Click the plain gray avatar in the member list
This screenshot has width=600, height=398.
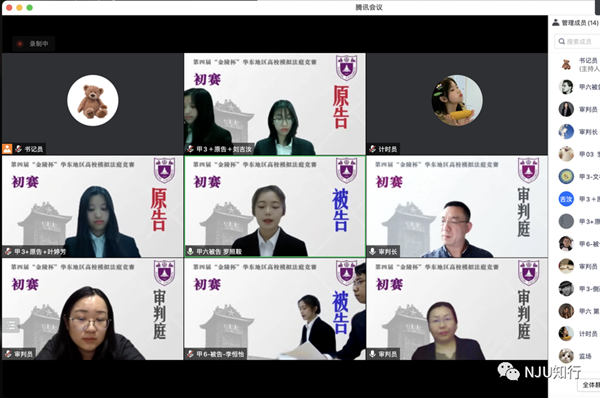pos(566,221)
